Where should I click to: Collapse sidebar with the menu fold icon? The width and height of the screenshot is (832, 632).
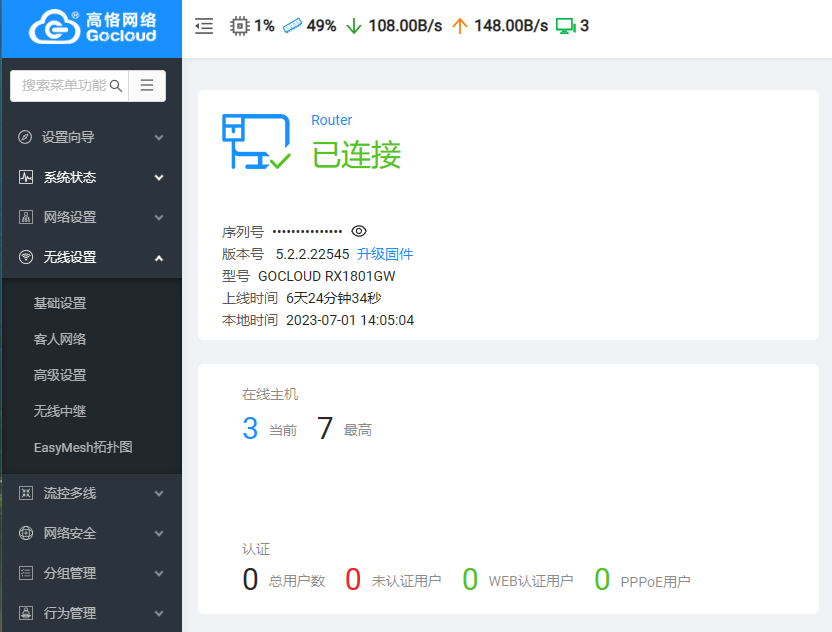[204, 26]
